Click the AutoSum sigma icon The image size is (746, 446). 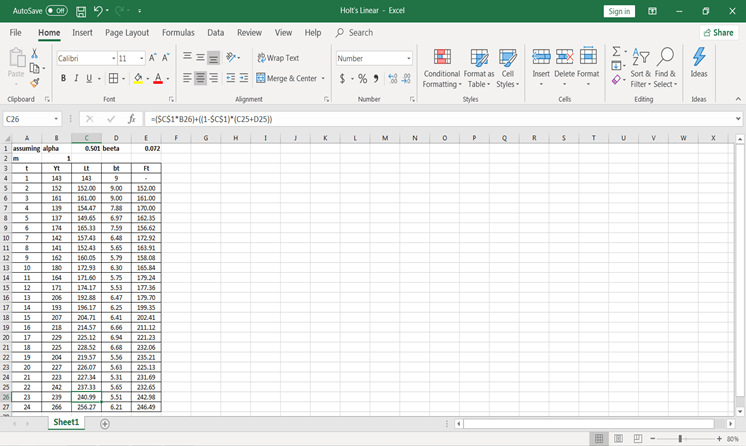coord(616,51)
